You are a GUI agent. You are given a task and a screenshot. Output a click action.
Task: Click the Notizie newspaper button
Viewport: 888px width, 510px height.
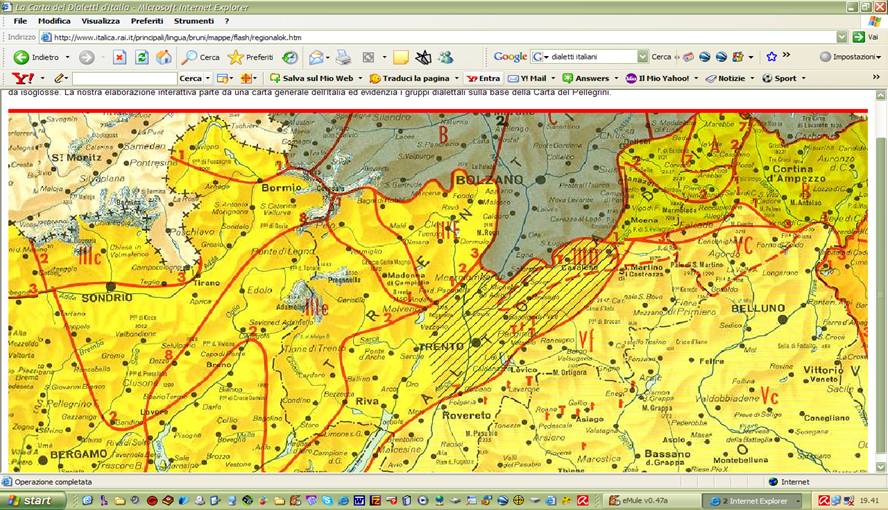725,78
